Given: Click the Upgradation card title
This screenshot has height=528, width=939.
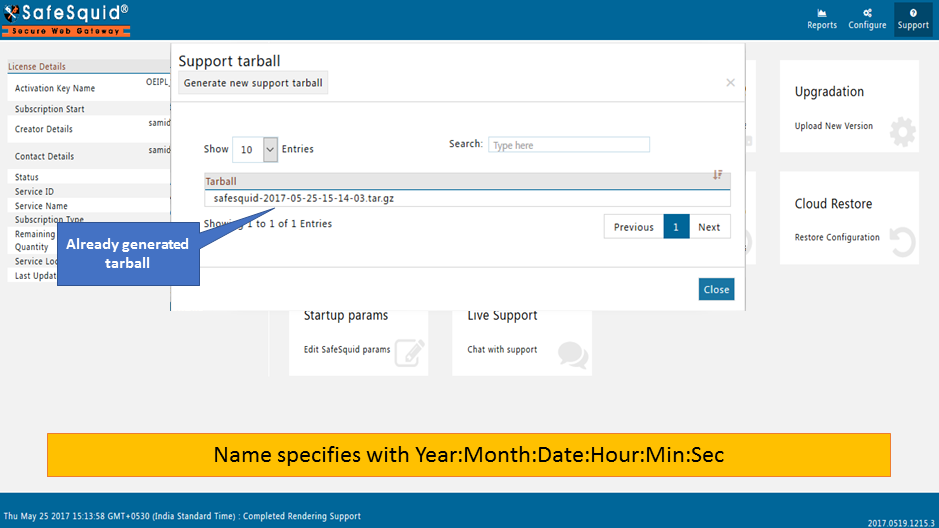Looking at the screenshot, I should [x=829, y=92].
